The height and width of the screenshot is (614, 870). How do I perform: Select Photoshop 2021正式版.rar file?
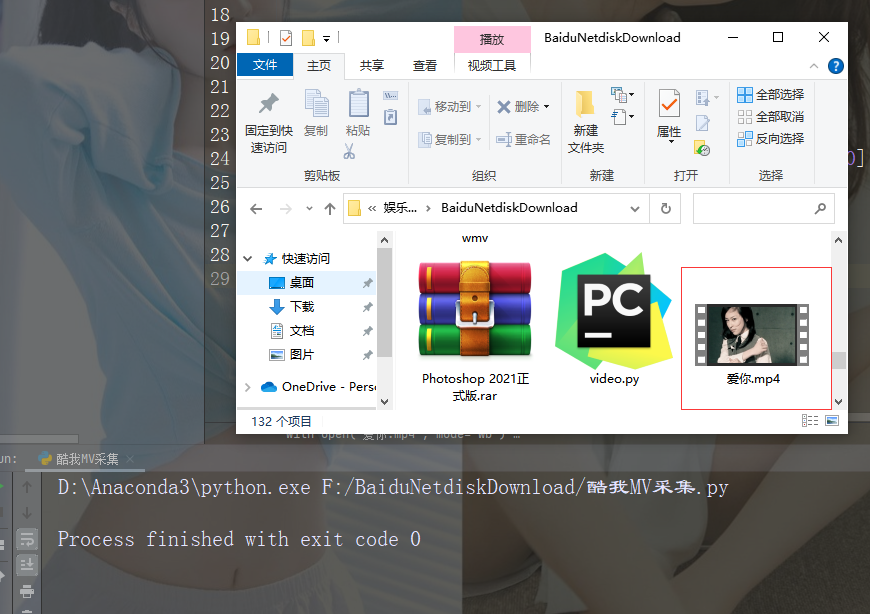(x=475, y=331)
